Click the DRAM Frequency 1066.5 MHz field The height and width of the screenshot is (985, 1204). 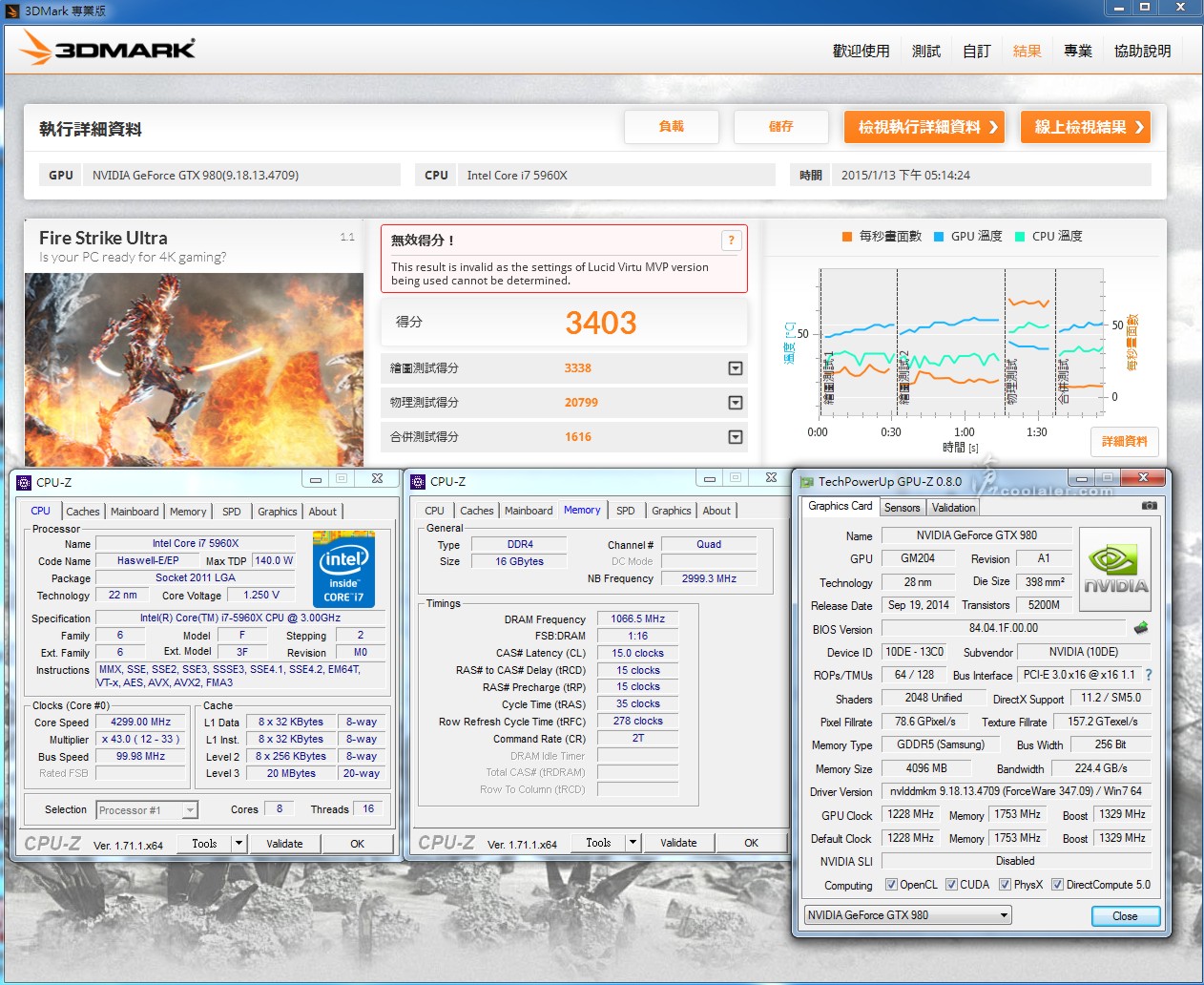pyautogui.click(x=638, y=618)
